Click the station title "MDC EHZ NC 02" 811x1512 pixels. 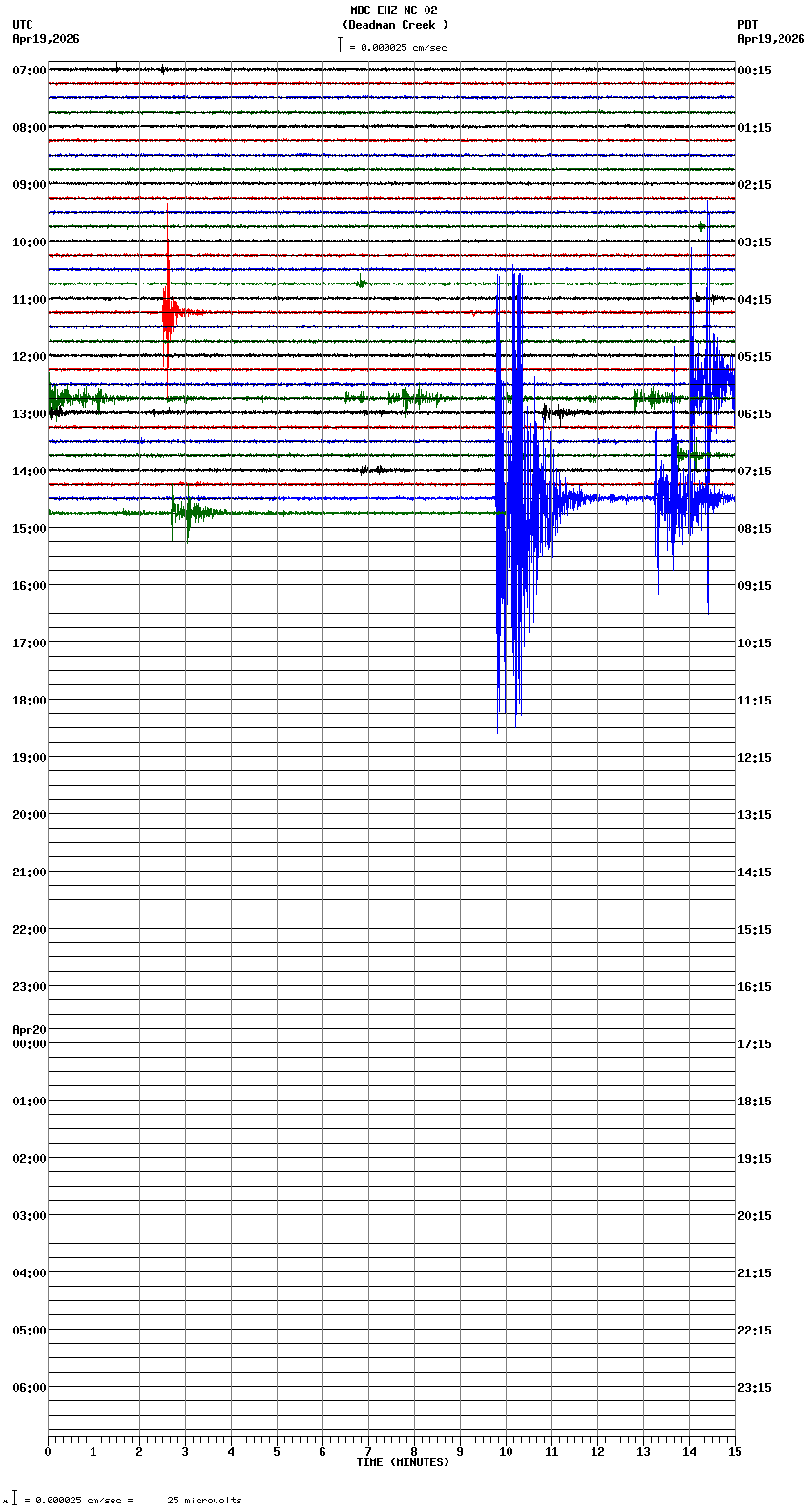coord(393,10)
